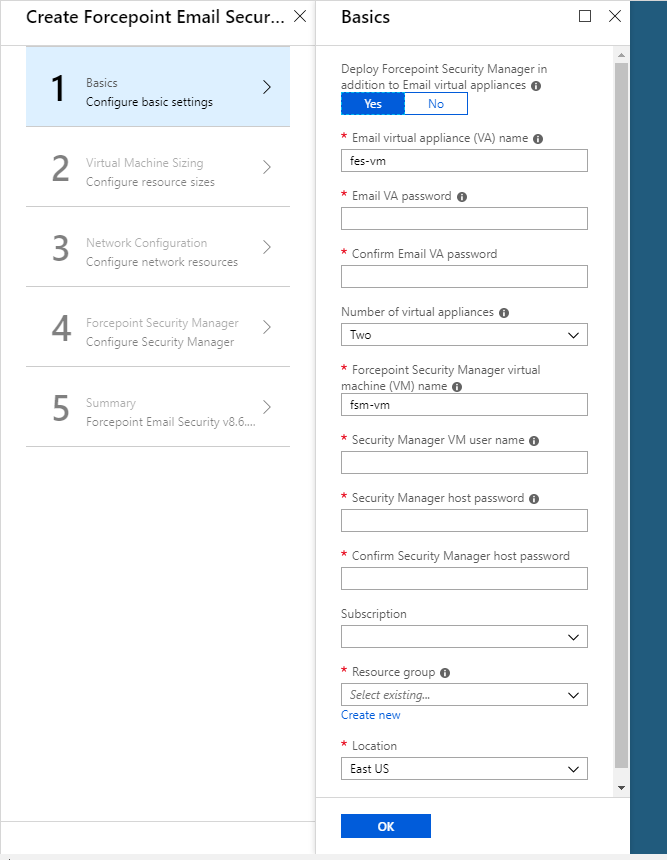Open step 1 Basics

[158, 87]
